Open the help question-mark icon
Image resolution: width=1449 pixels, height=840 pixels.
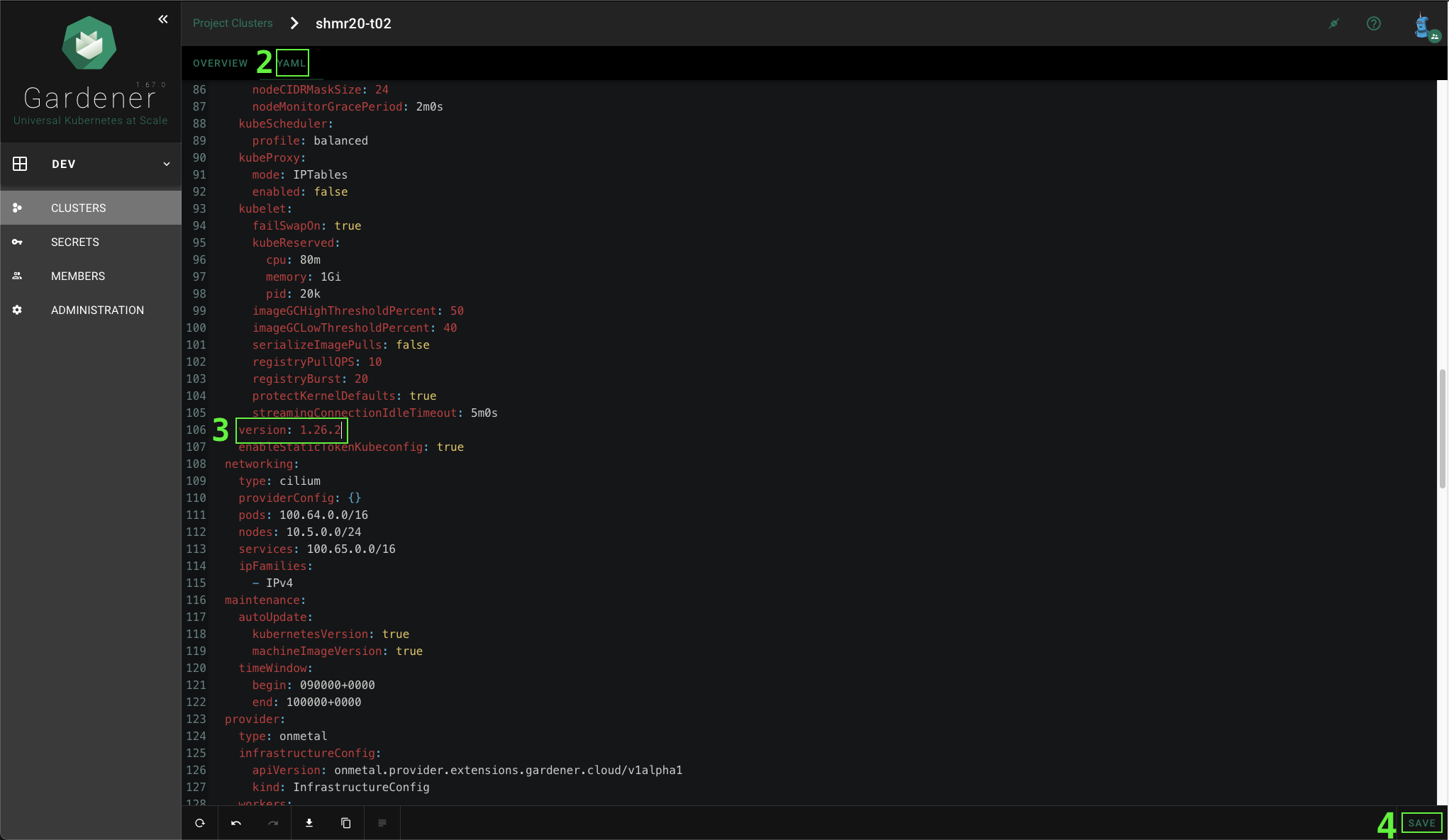(x=1373, y=23)
